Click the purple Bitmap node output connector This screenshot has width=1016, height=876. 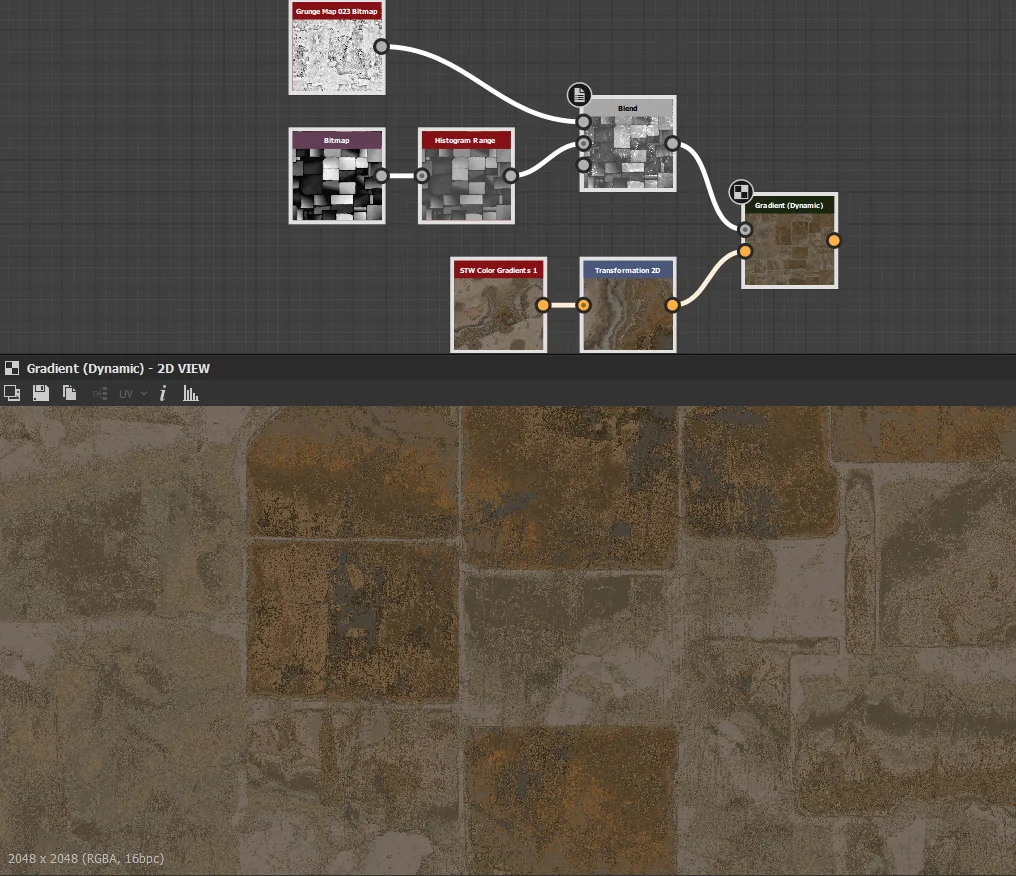(381, 176)
